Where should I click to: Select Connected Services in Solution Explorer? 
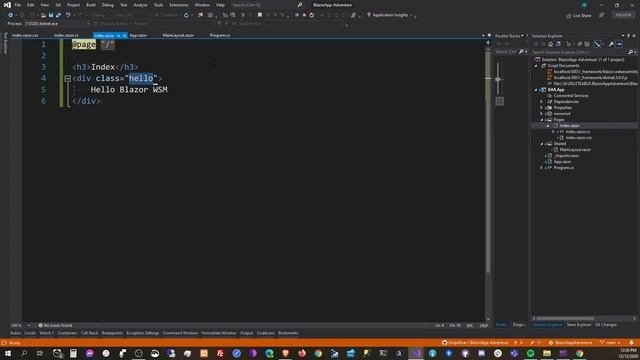click(571, 96)
